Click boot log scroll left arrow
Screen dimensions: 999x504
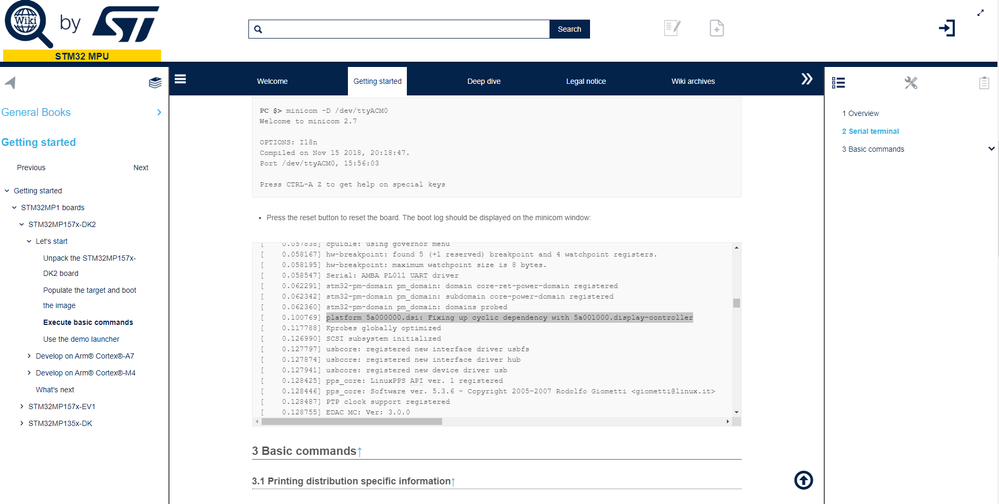tap(257, 421)
